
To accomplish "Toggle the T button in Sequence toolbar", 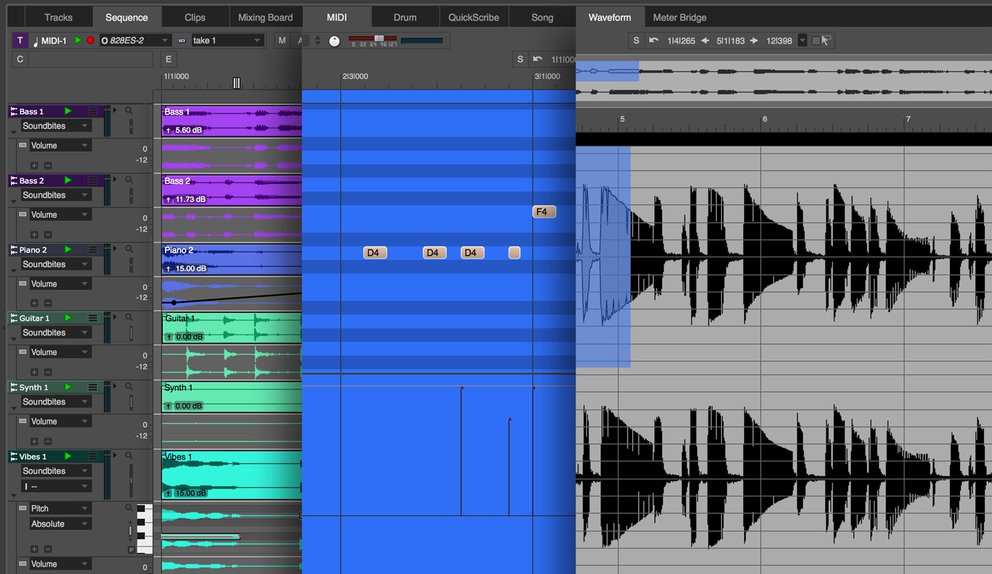I will click(x=20, y=40).
